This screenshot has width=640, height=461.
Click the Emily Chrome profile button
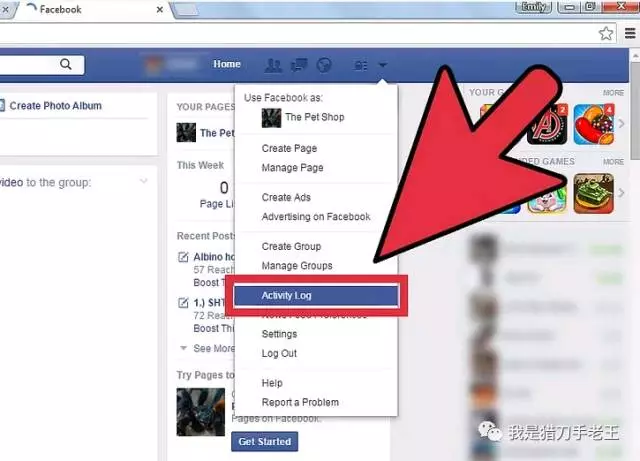tap(533, 7)
